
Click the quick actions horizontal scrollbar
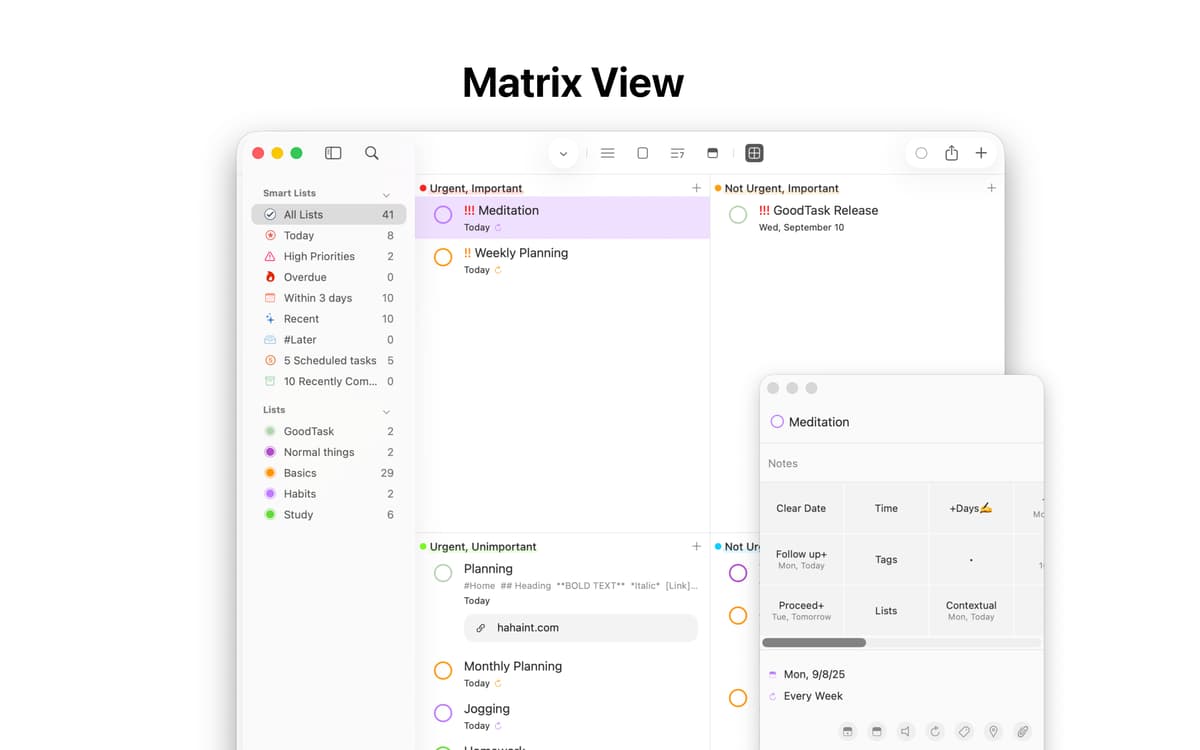click(814, 642)
